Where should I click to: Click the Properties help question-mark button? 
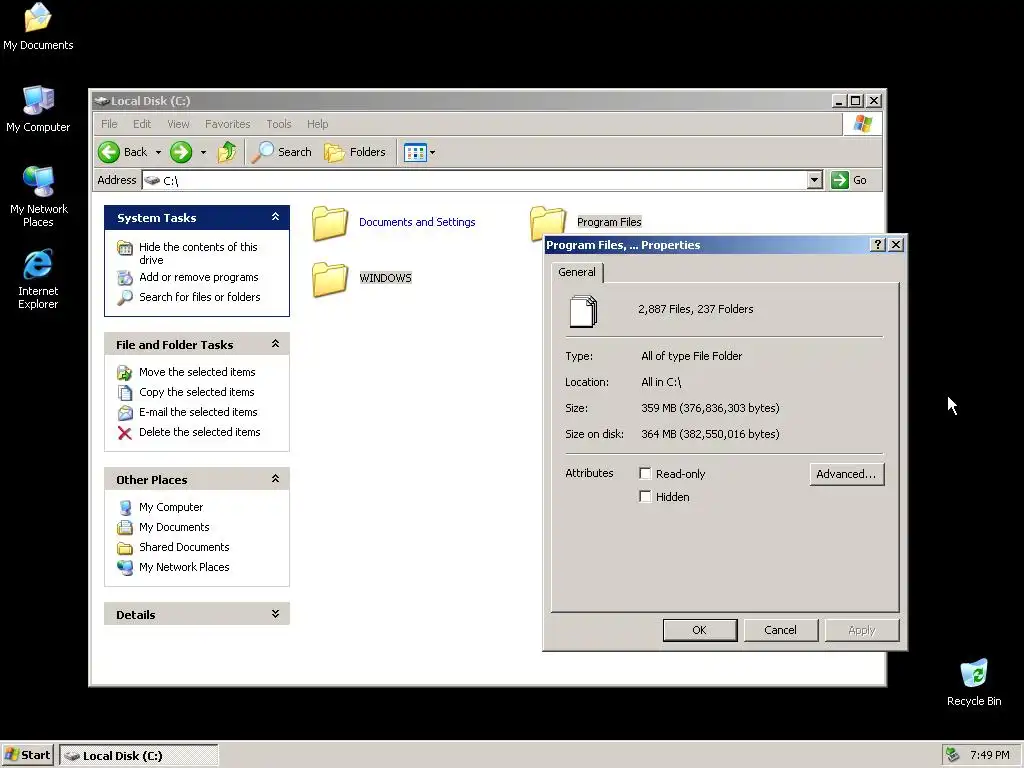pos(878,244)
